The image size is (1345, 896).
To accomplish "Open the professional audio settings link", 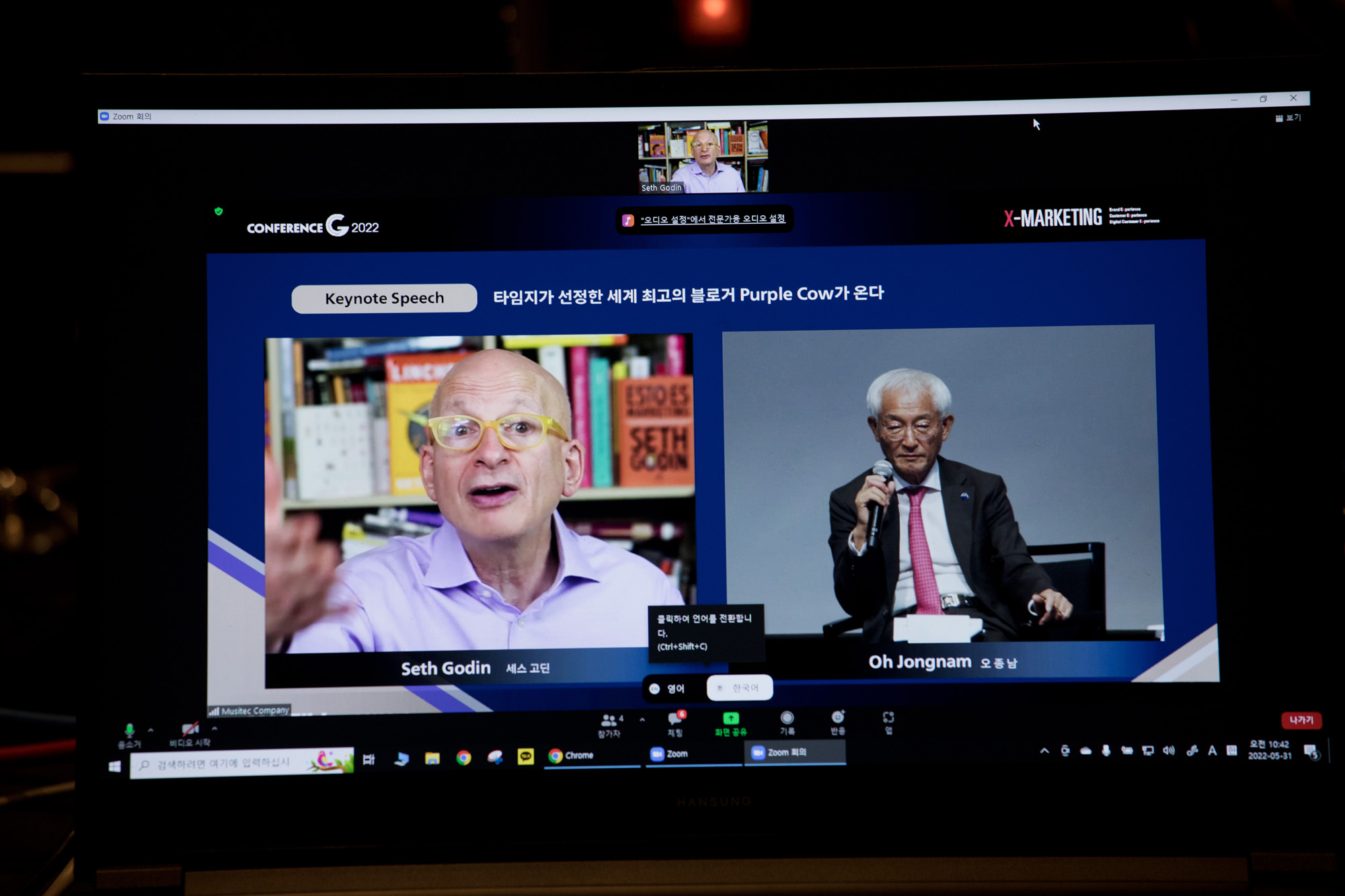I will 713,219.
